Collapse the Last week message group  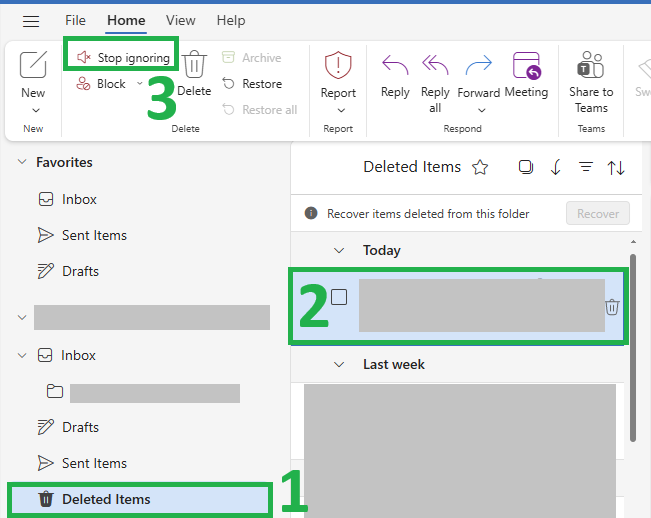click(339, 364)
